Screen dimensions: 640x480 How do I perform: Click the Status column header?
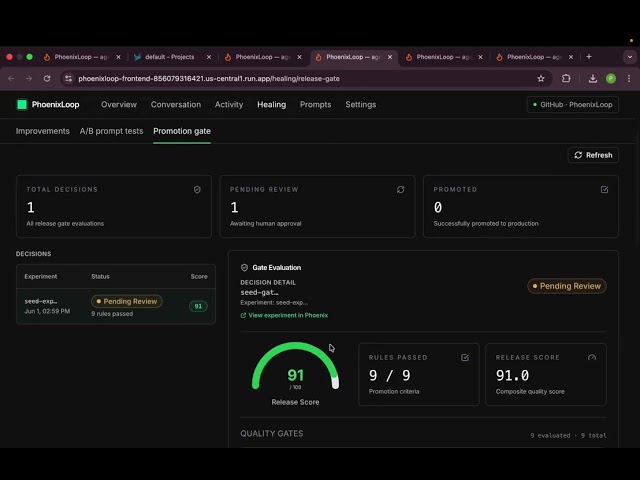pyautogui.click(x=100, y=276)
